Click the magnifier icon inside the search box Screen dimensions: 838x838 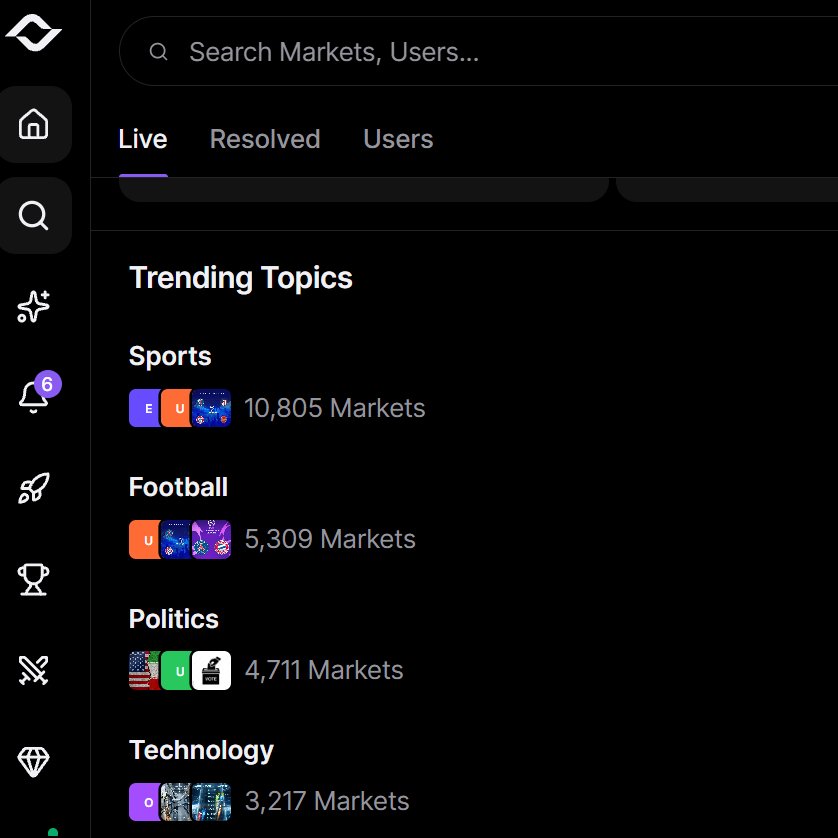click(x=158, y=51)
